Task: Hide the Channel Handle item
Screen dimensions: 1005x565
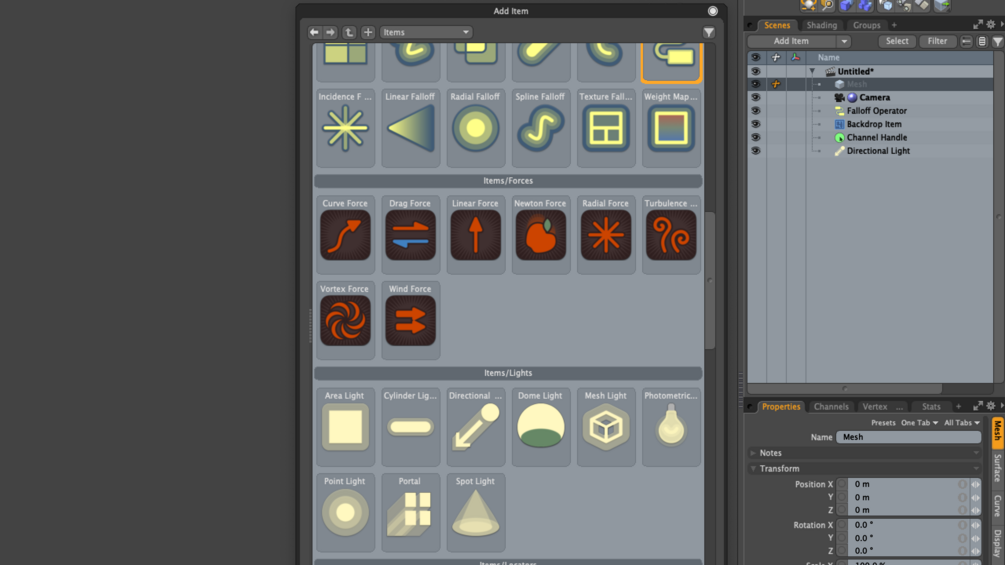Action: point(756,137)
